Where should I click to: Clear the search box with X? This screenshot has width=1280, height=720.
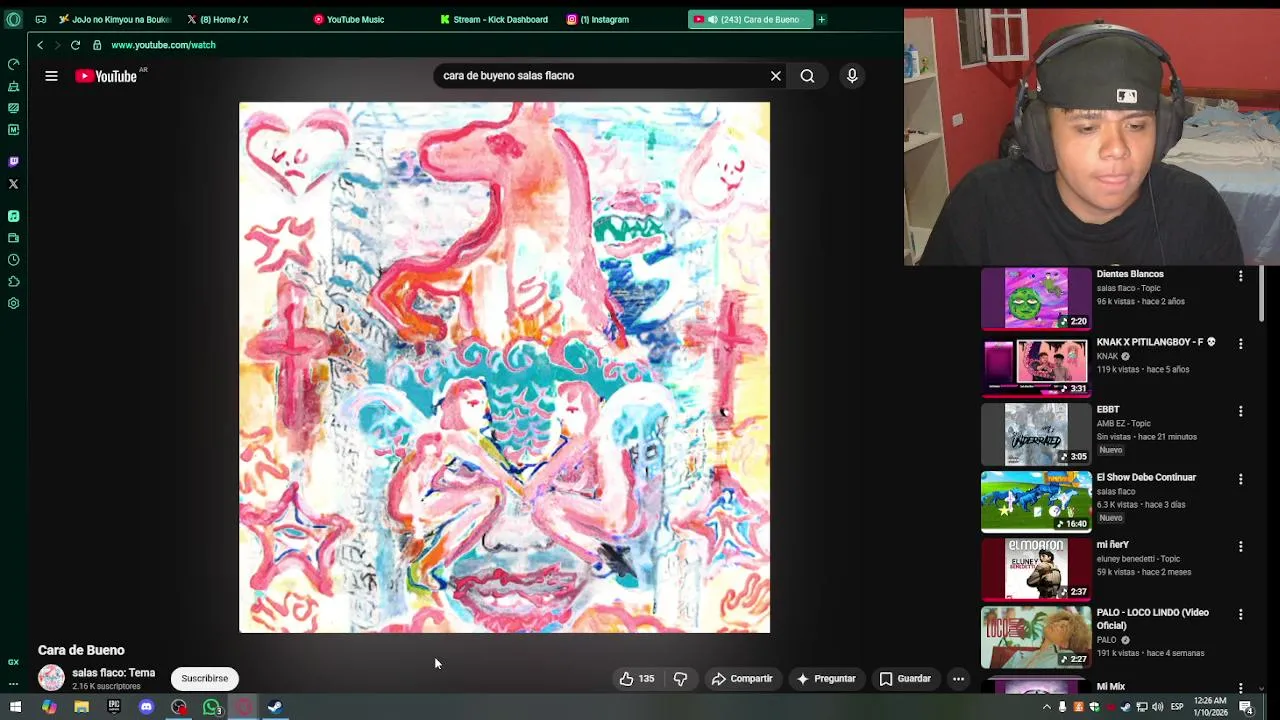coord(775,76)
